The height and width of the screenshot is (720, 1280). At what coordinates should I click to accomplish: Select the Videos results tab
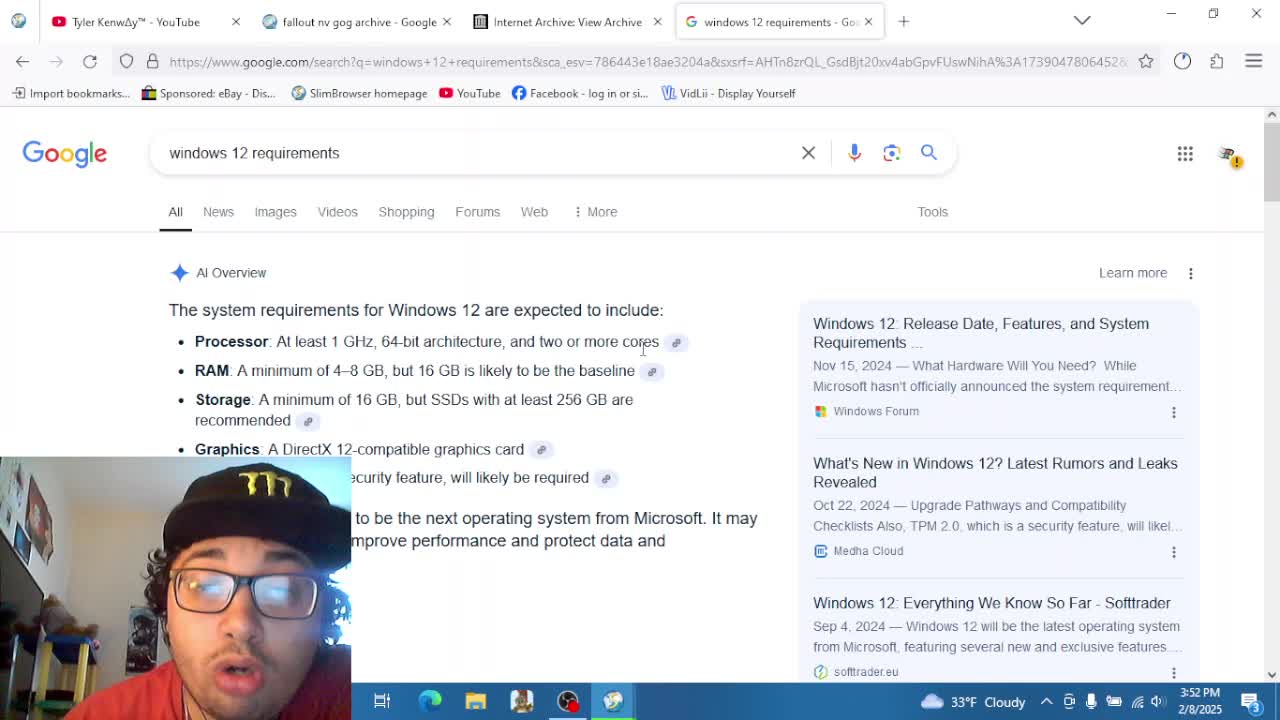337,212
